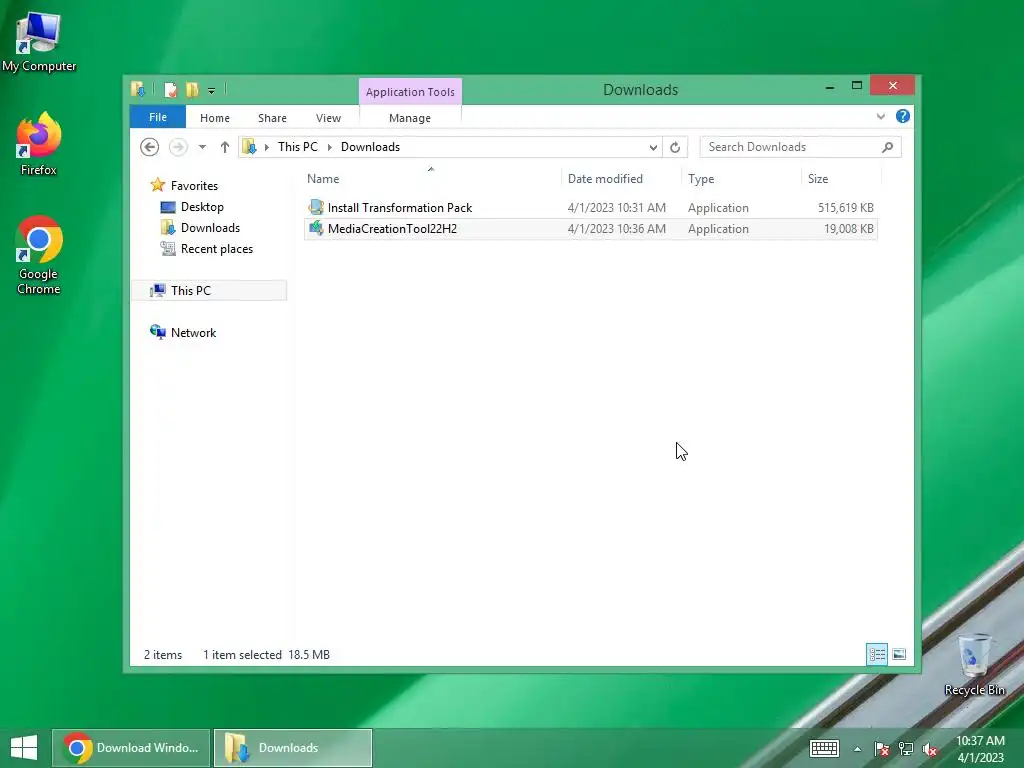This screenshot has width=1024, height=768.
Task: Open the Share ribbon tab
Action: 272,118
